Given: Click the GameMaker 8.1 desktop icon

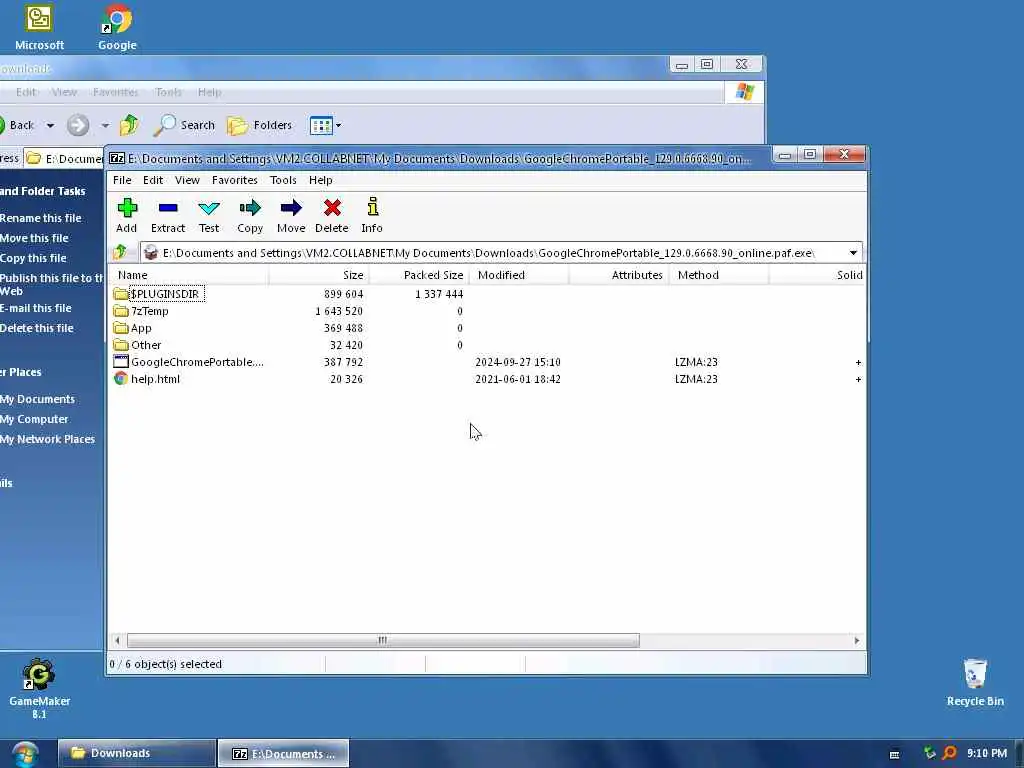Looking at the screenshot, I should [x=39, y=688].
